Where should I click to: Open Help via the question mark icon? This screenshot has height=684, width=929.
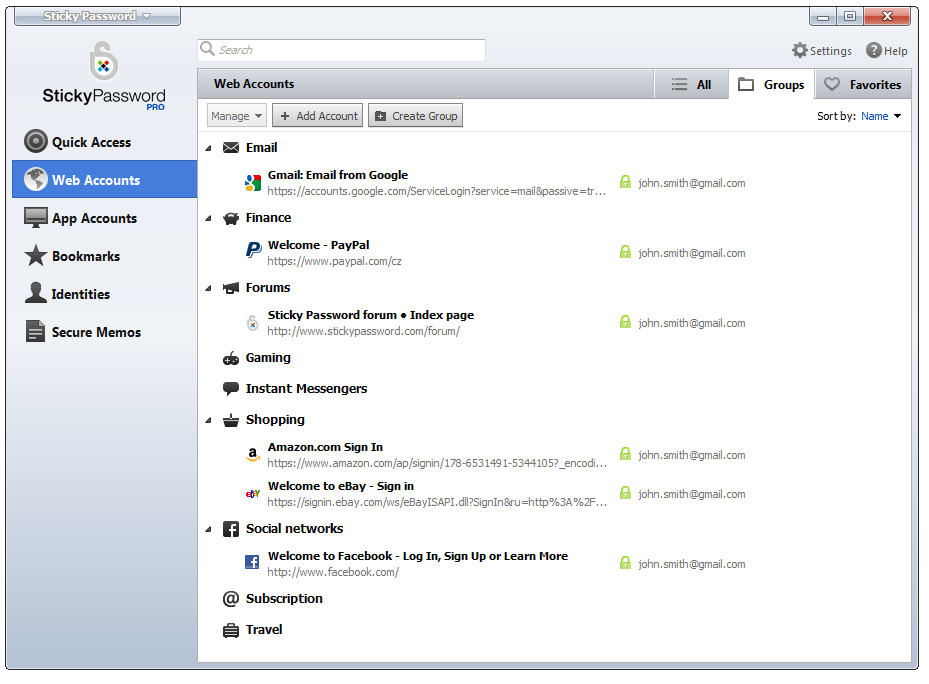(874, 51)
